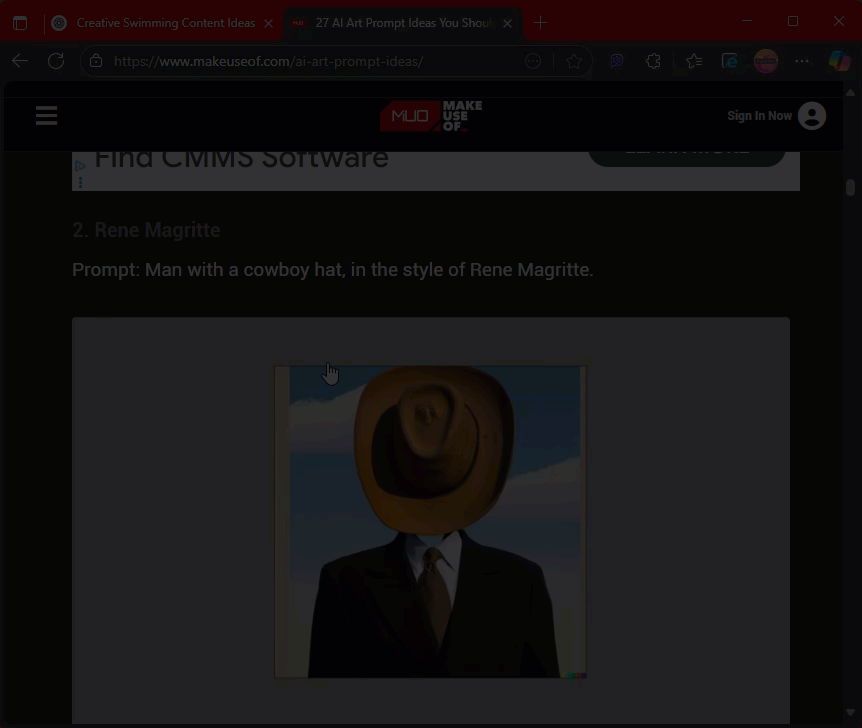Click the makeuseof.com address bar
Viewport: 862px width, 728px height.
pos(300,61)
